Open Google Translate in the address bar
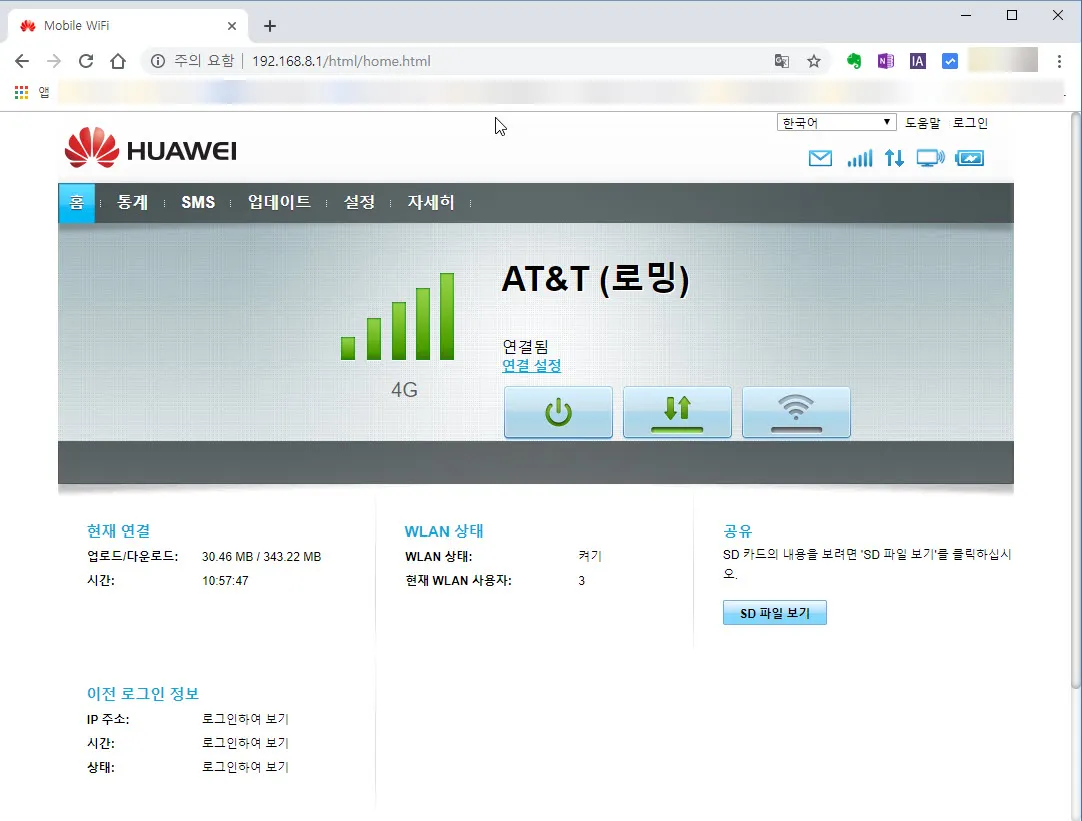The height and width of the screenshot is (821, 1082). click(x=781, y=61)
